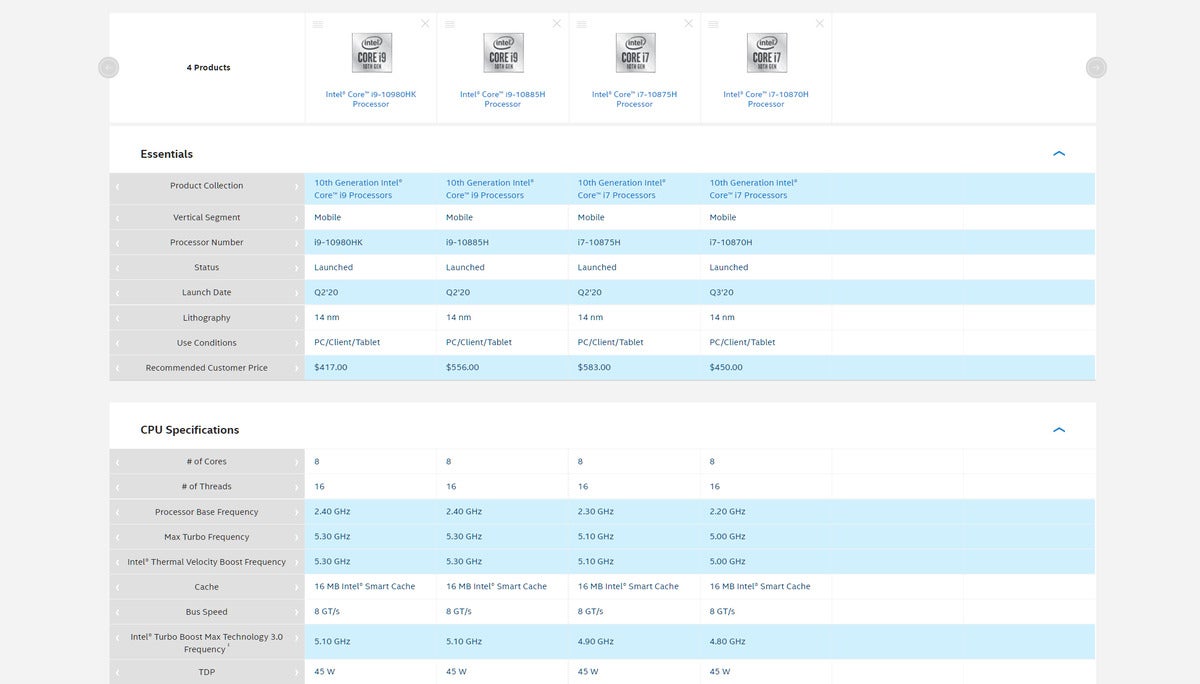Screen dimensions: 1200x684
Task: Click the Core i9 badge image for i9-10885H
Action: (503, 53)
